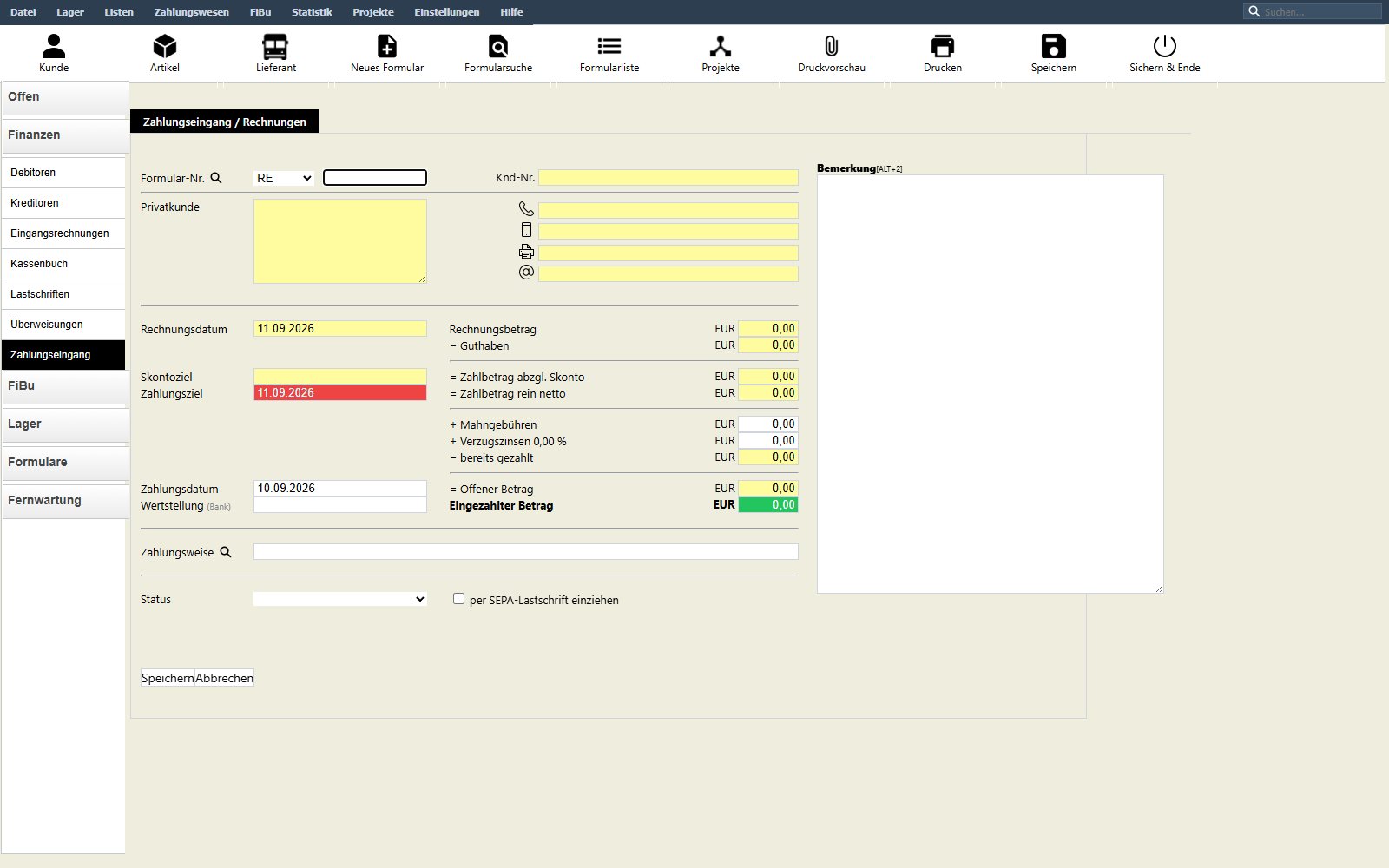Viewport: 1389px width, 868px height.
Task: Open Kassenbuch in the sidebar
Action: [63, 264]
